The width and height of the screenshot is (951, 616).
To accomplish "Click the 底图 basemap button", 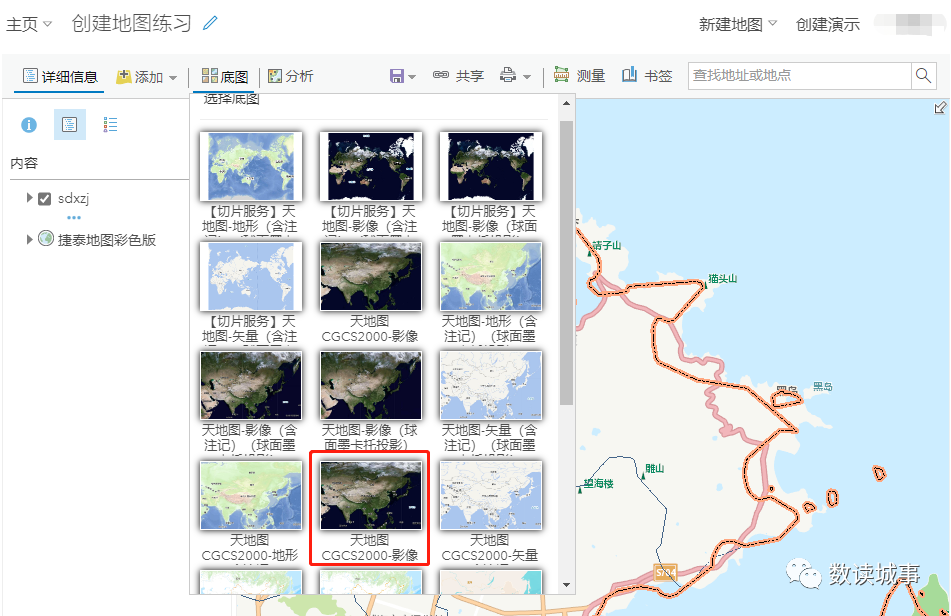I will [x=225, y=76].
